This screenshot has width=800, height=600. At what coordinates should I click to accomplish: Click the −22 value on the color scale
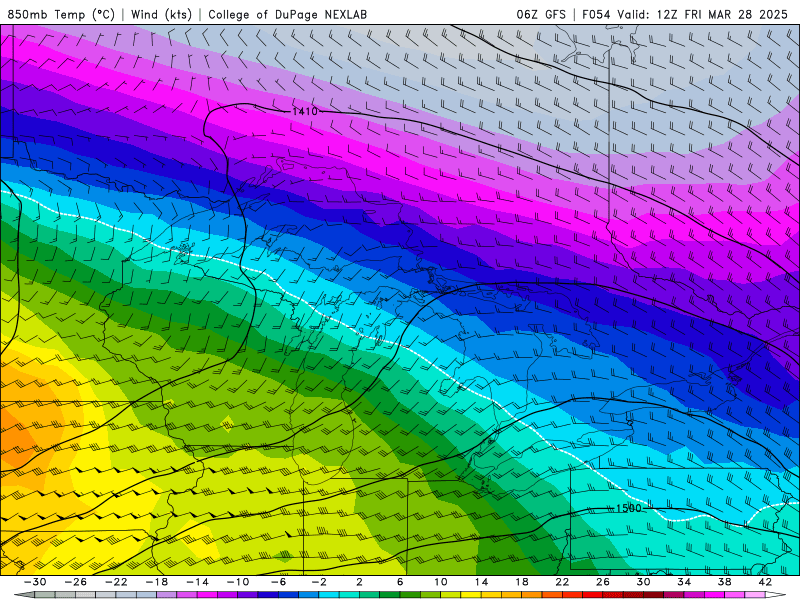tap(116, 582)
